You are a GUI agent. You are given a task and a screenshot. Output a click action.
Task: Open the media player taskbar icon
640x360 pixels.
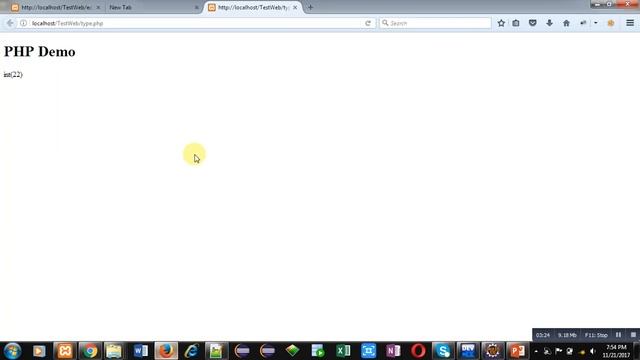pyautogui.click(x=39, y=351)
